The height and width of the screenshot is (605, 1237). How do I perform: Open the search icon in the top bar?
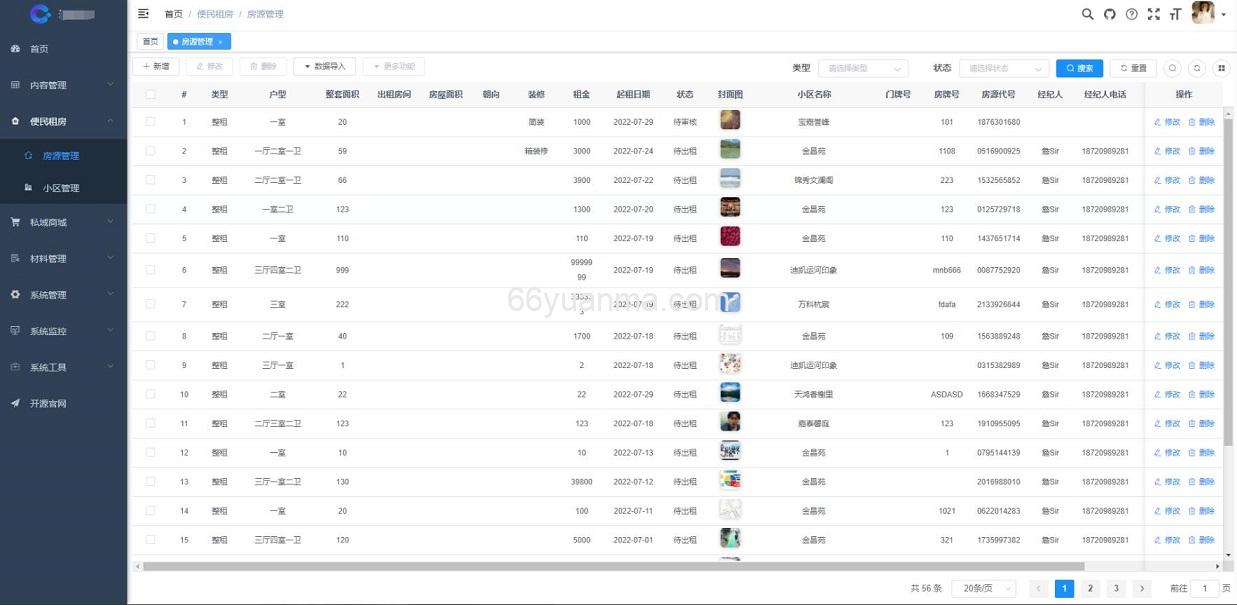(x=1089, y=13)
